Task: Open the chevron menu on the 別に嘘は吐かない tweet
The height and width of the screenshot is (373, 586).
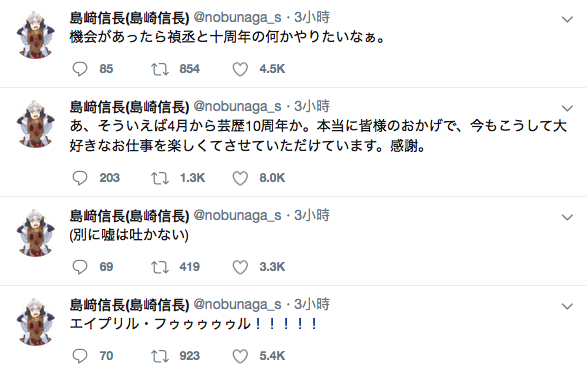Action: 567,217
